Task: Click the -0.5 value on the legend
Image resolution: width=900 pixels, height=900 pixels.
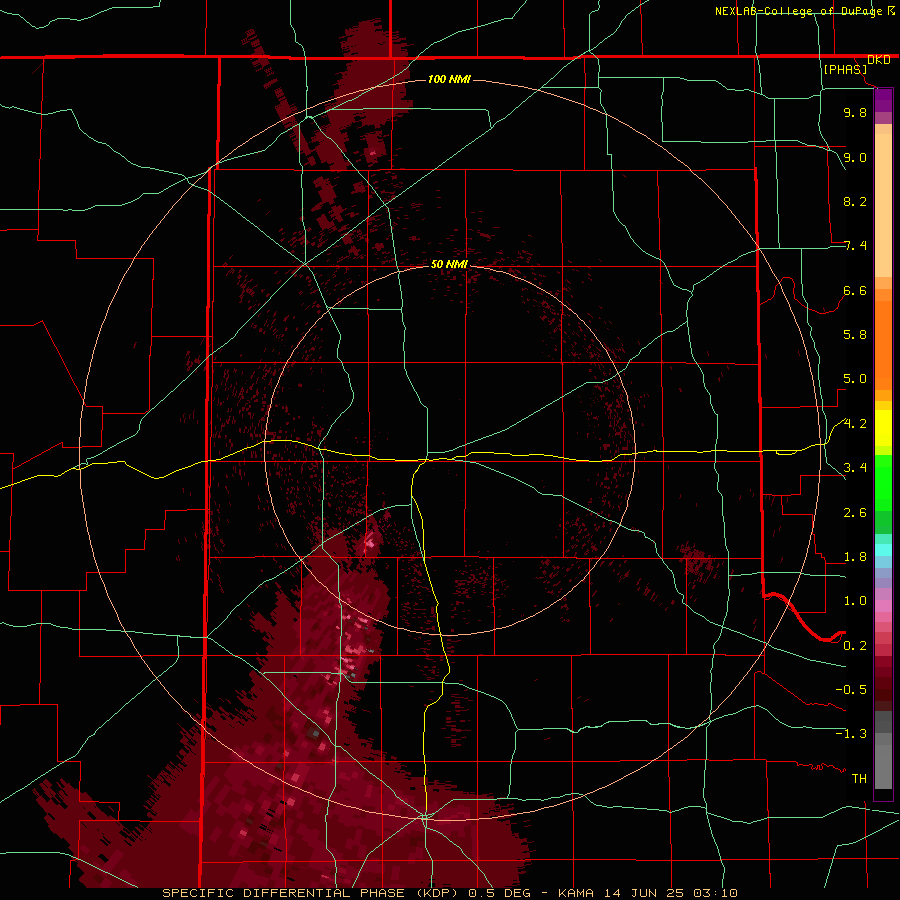Action: point(851,690)
